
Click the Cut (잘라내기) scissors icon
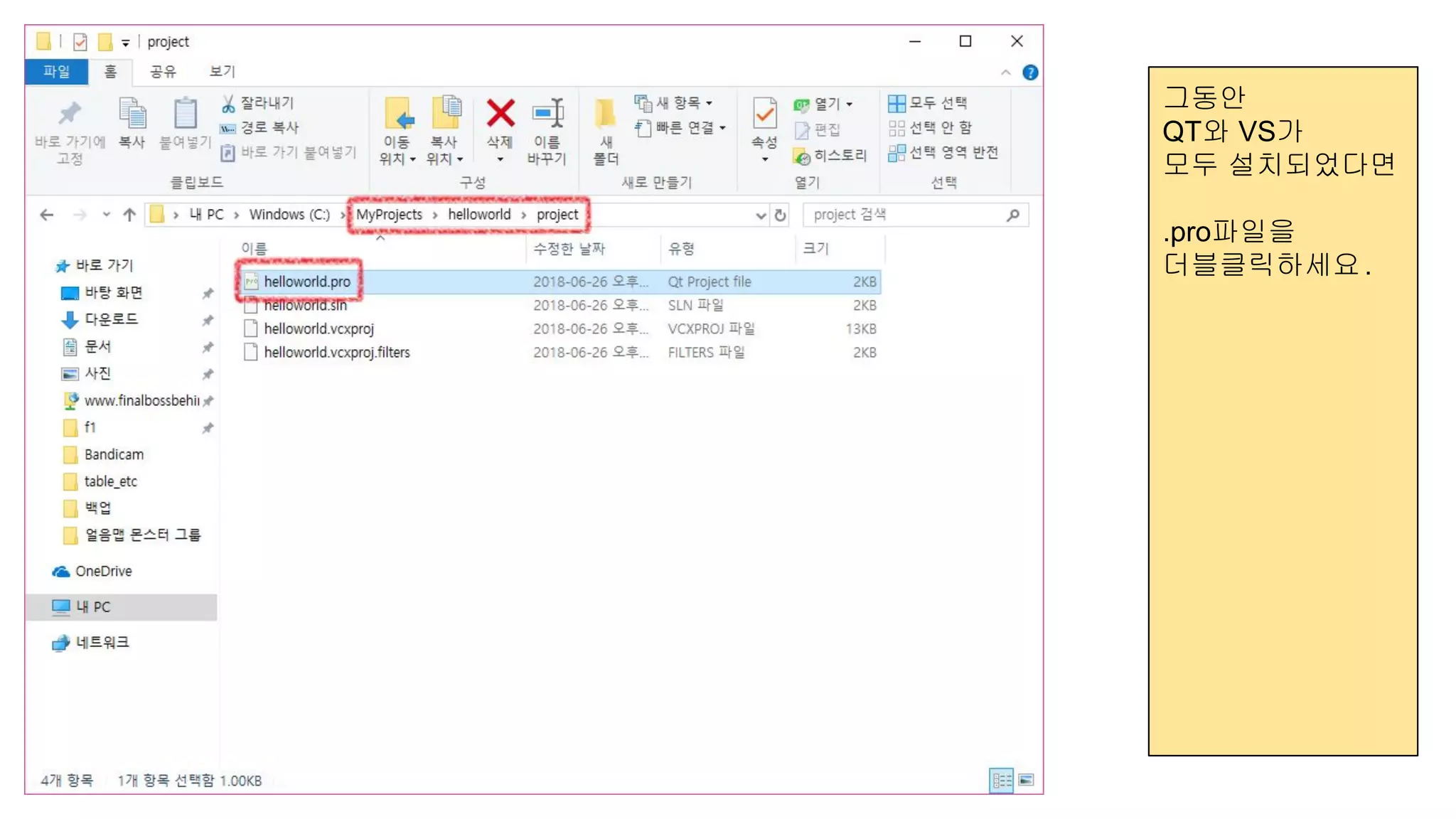point(229,104)
